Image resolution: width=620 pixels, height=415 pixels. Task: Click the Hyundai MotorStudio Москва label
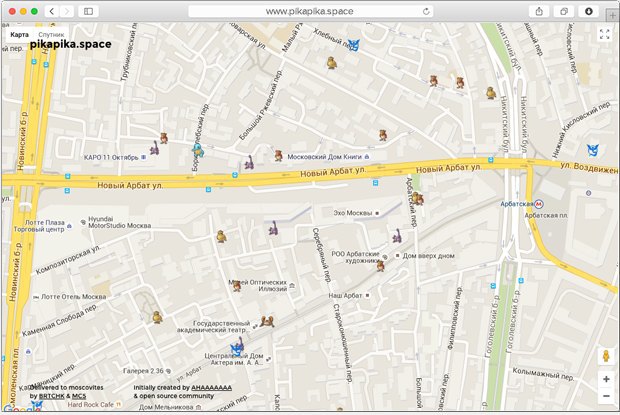tap(119, 222)
